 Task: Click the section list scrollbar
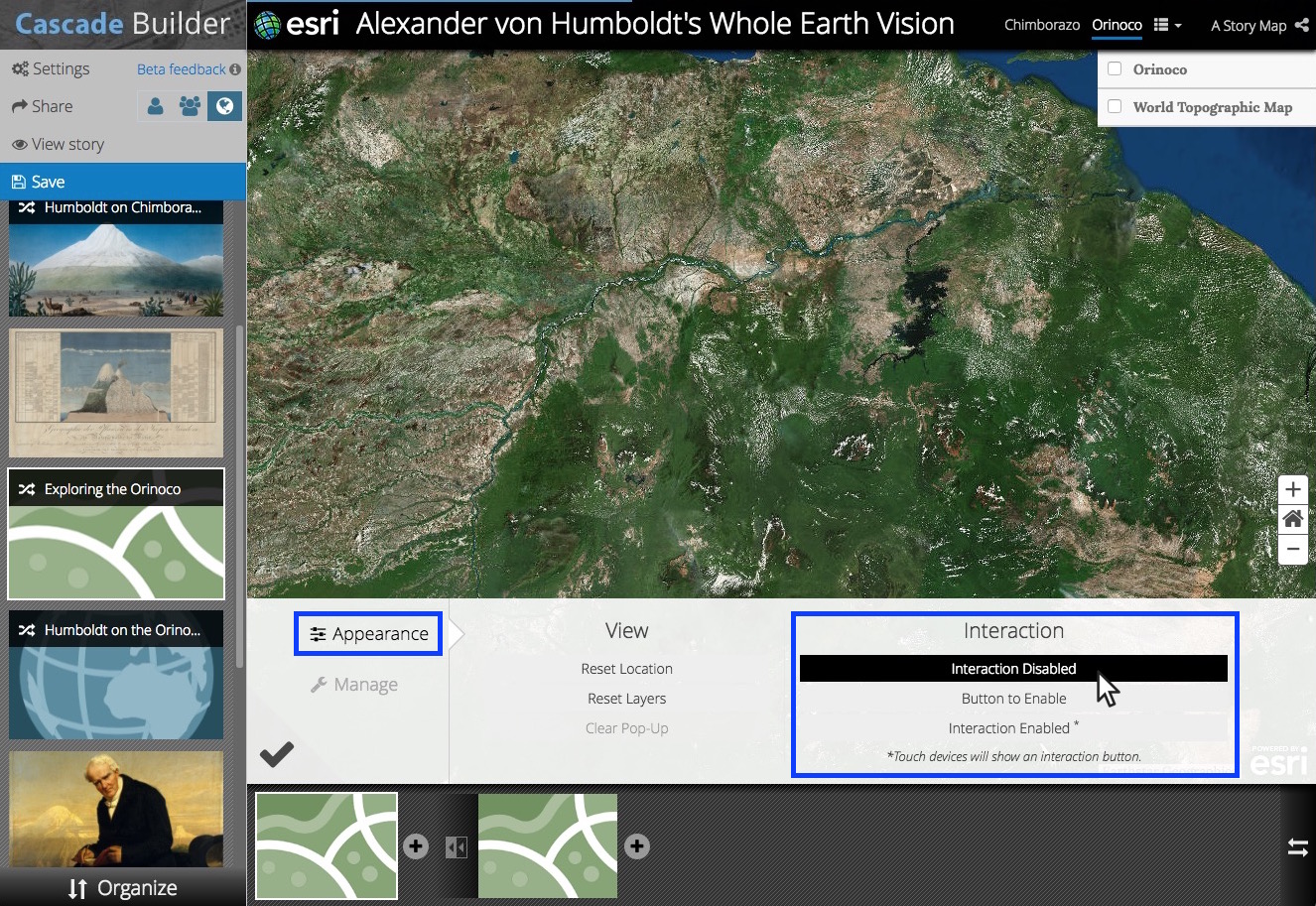coord(239,496)
